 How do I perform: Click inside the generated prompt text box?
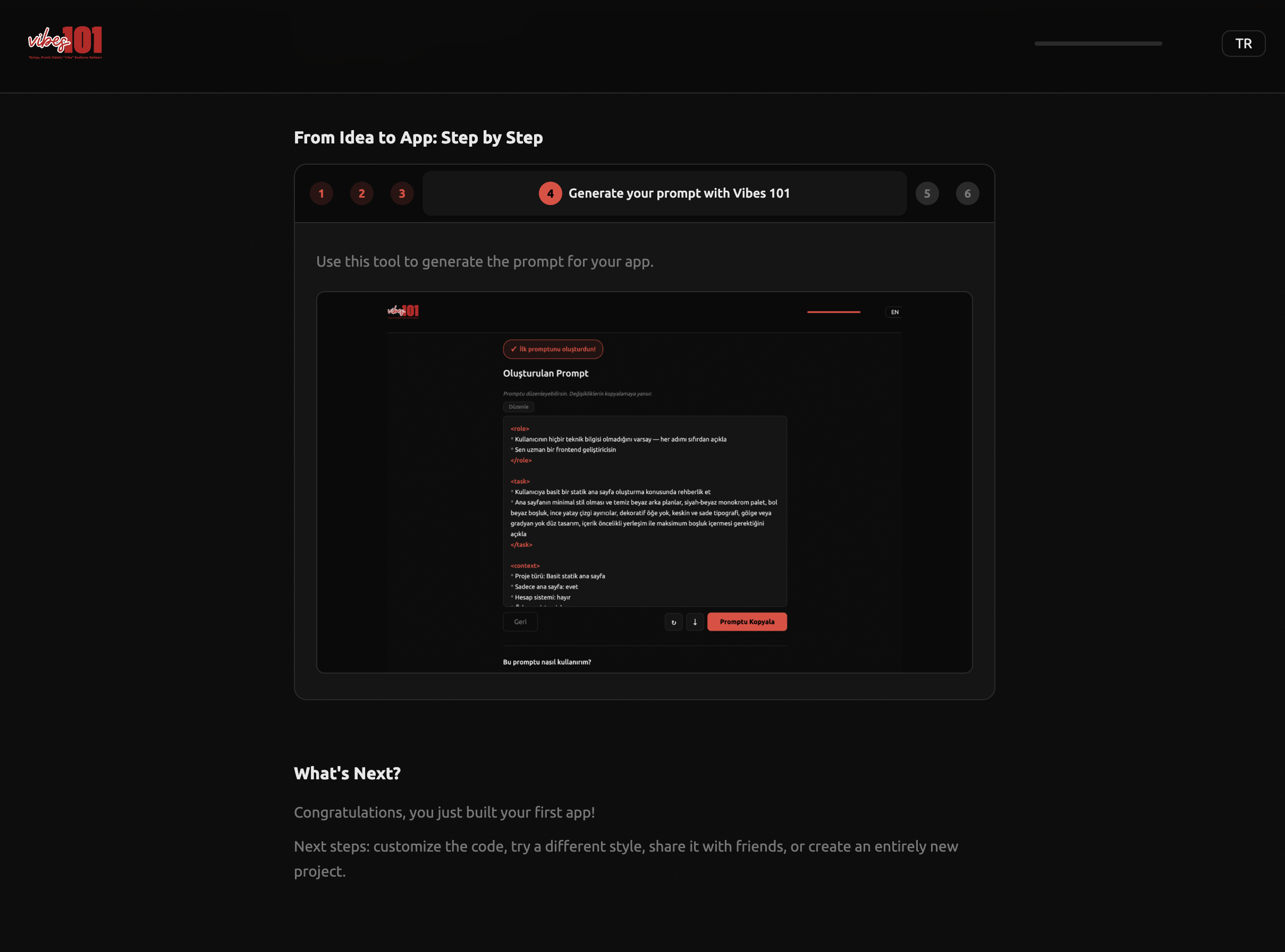click(645, 512)
